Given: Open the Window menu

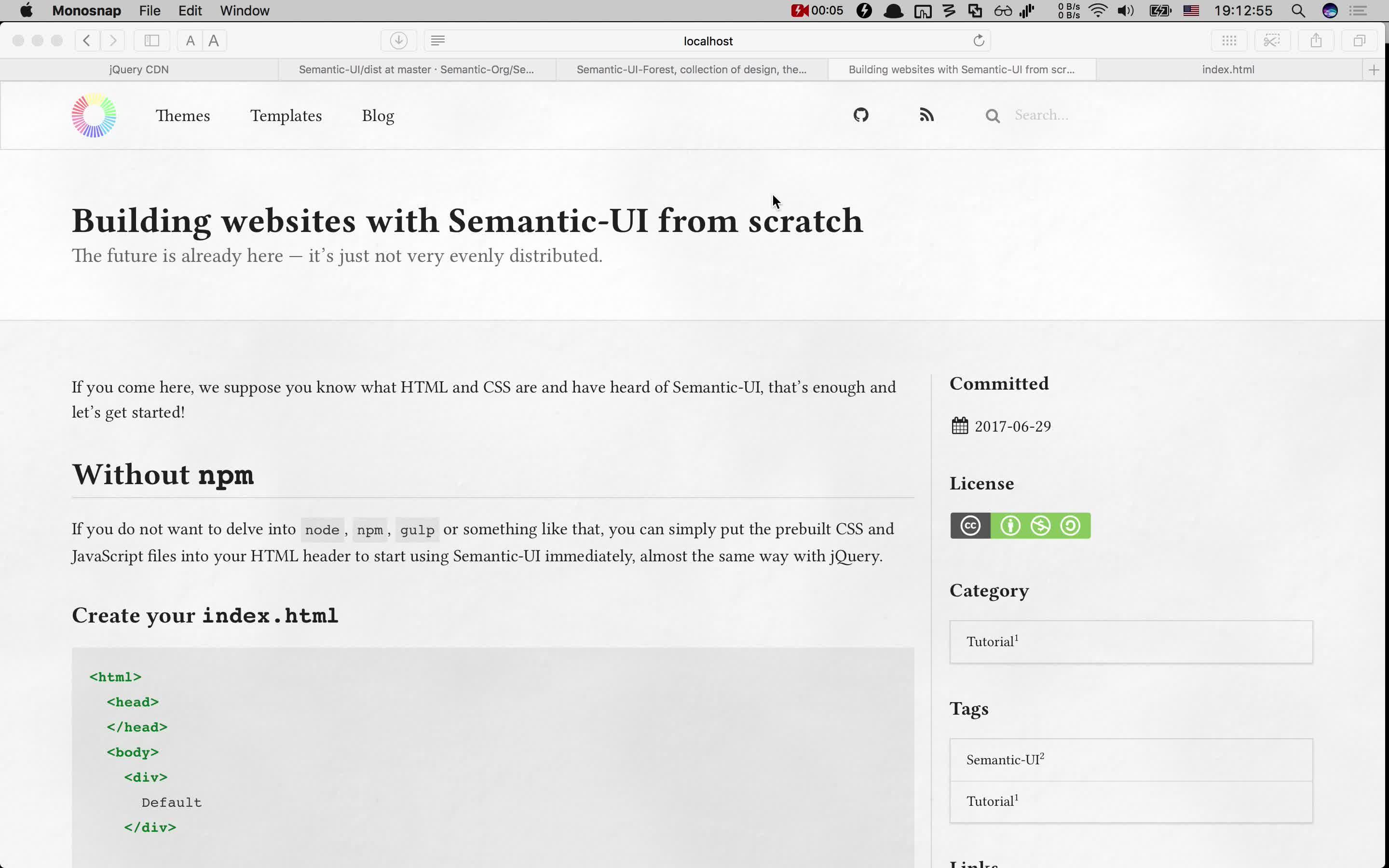Looking at the screenshot, I should [245, 10].
